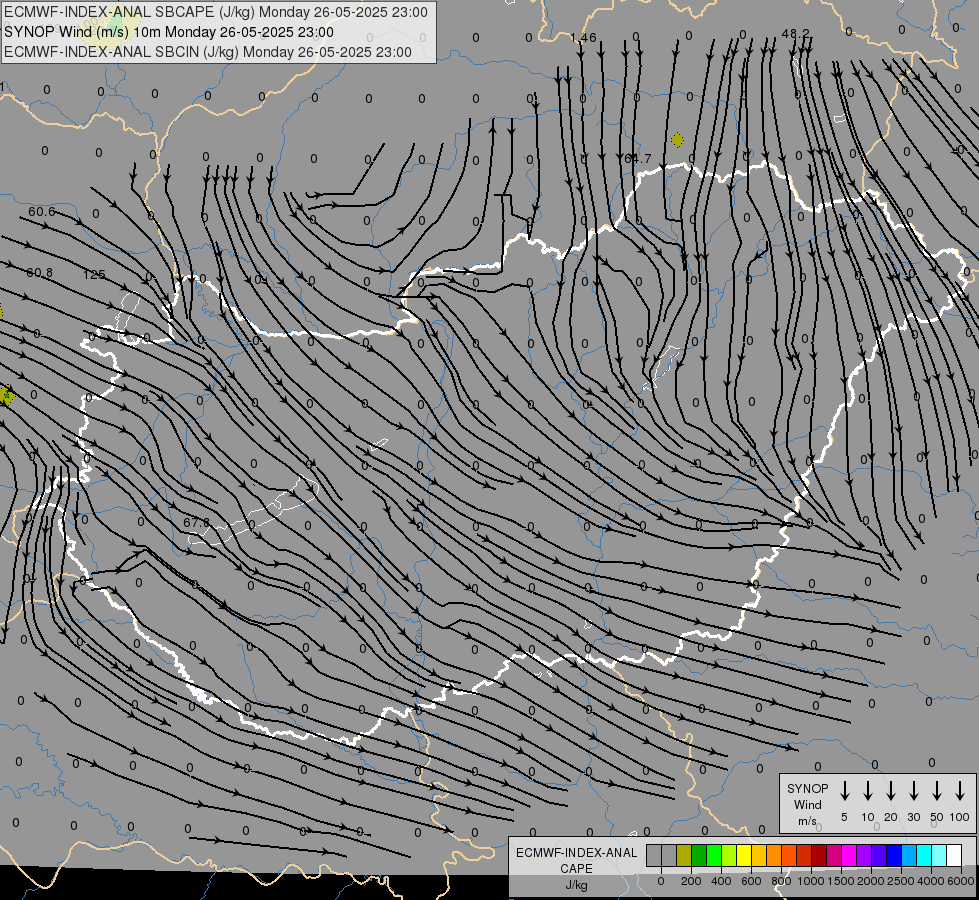Click the 64.7 value on map

pos(637,159)
